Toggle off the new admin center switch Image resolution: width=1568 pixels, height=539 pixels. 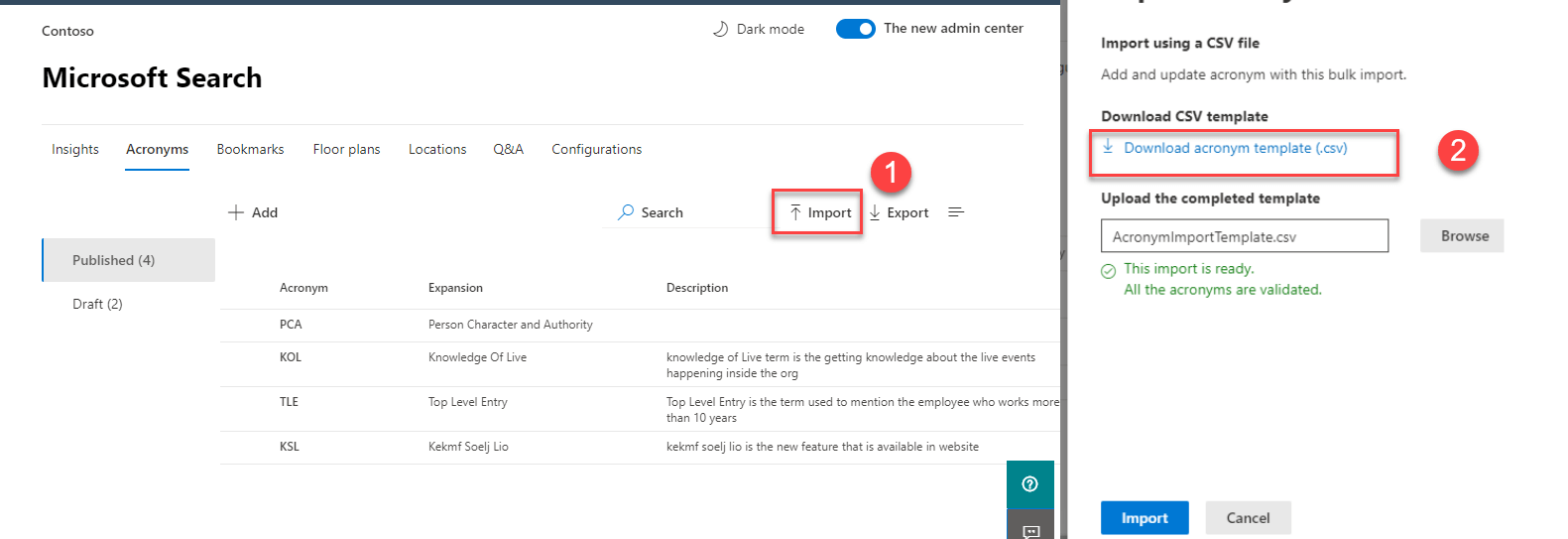pyautogui.click(x=855, y=29)
